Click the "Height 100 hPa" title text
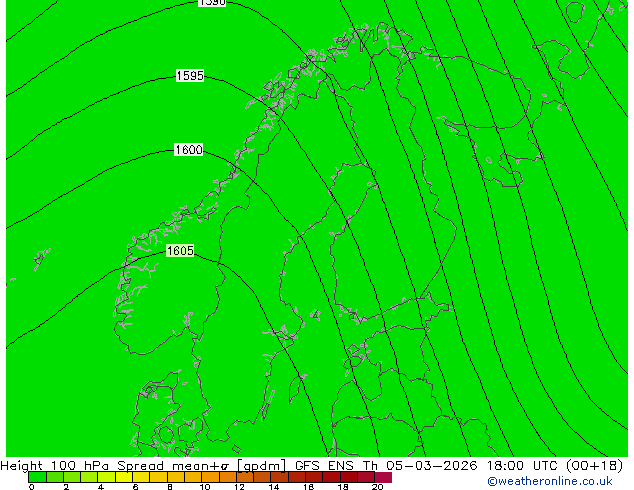This screenshot has height=490, width=634. (x=55, y=466)
